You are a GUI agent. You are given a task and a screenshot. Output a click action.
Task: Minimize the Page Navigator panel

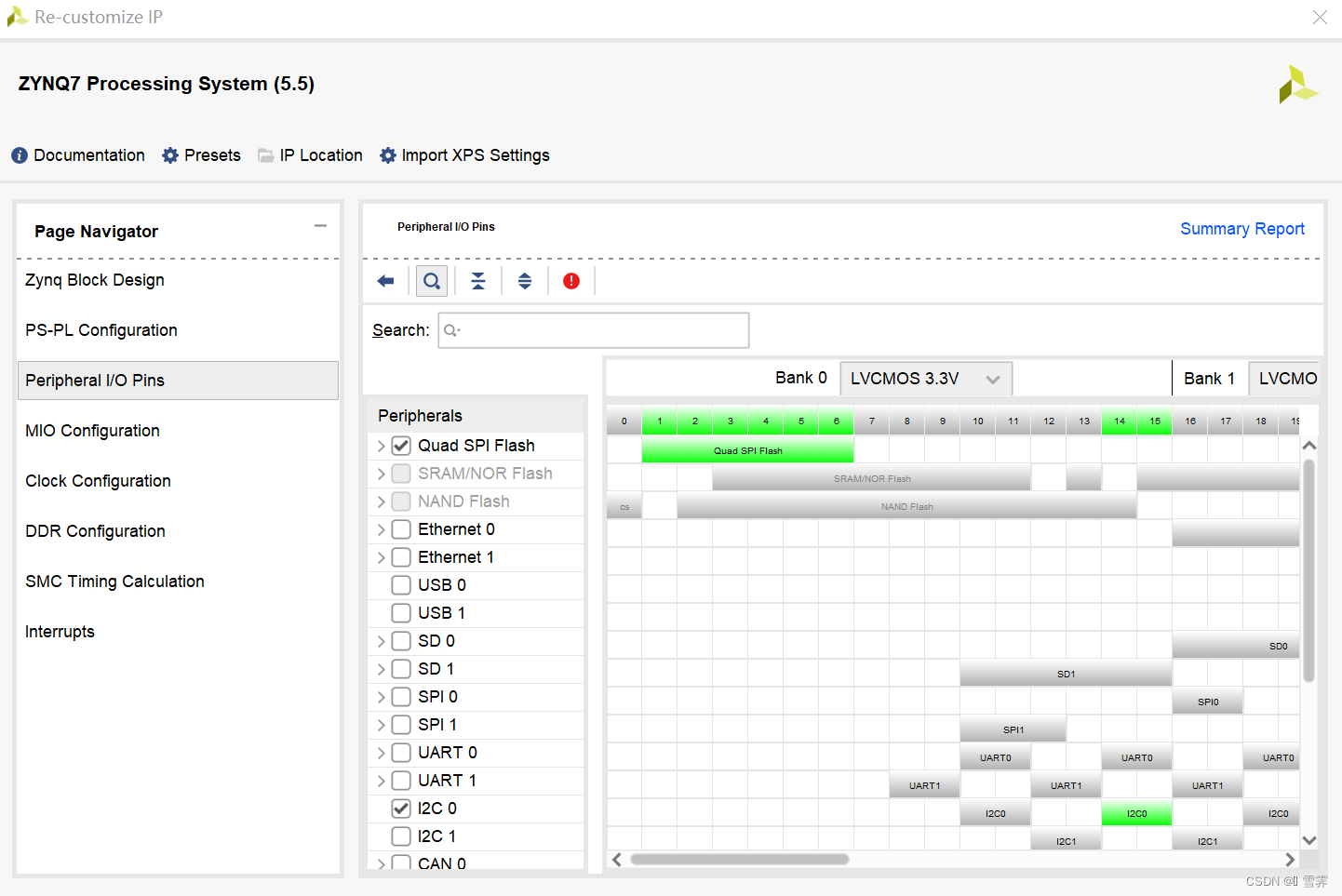(321, 226)
